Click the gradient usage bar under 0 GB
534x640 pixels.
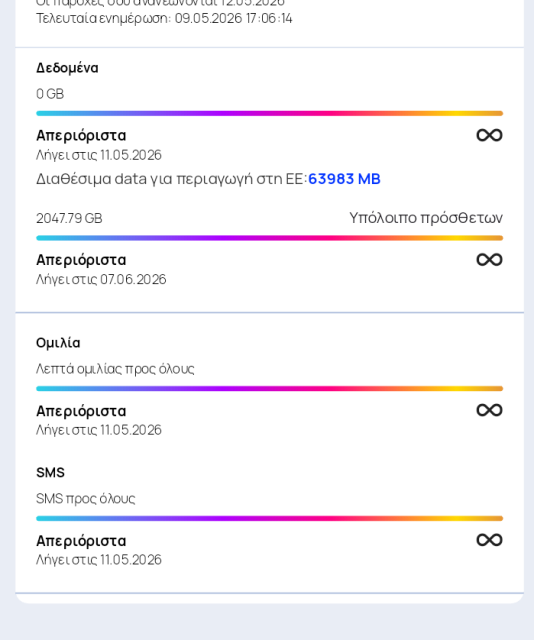coord(269,113)
